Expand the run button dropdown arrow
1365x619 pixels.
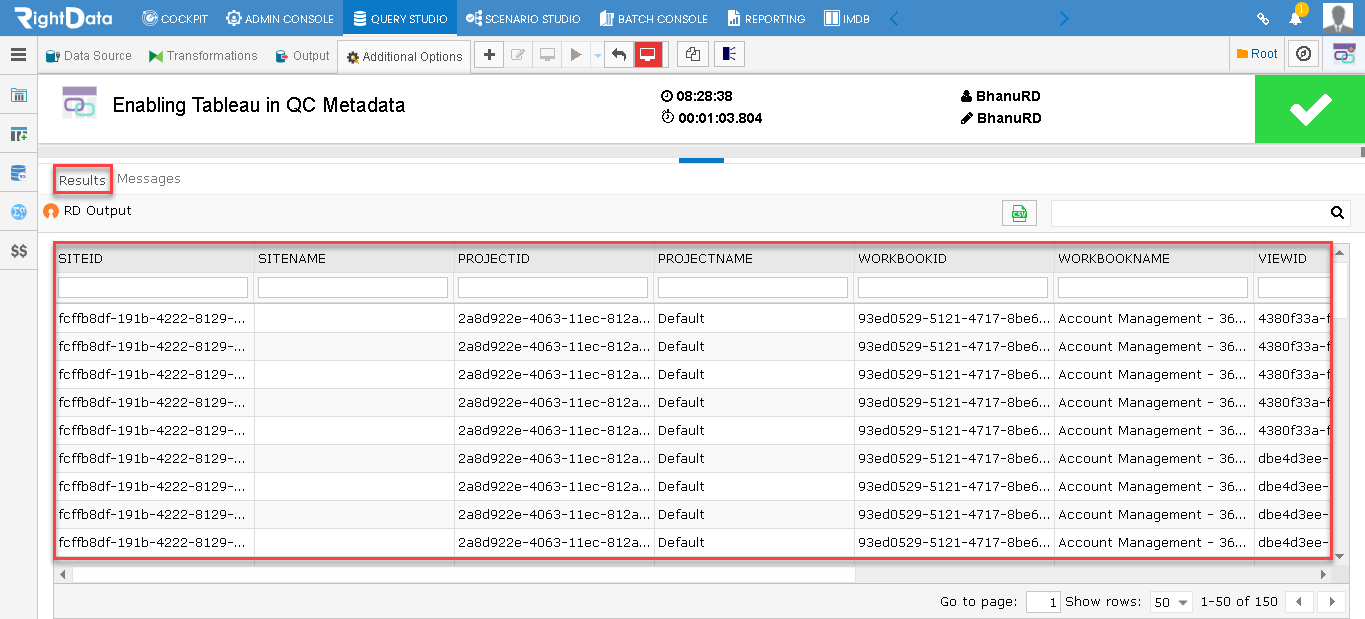coord(597,55)
